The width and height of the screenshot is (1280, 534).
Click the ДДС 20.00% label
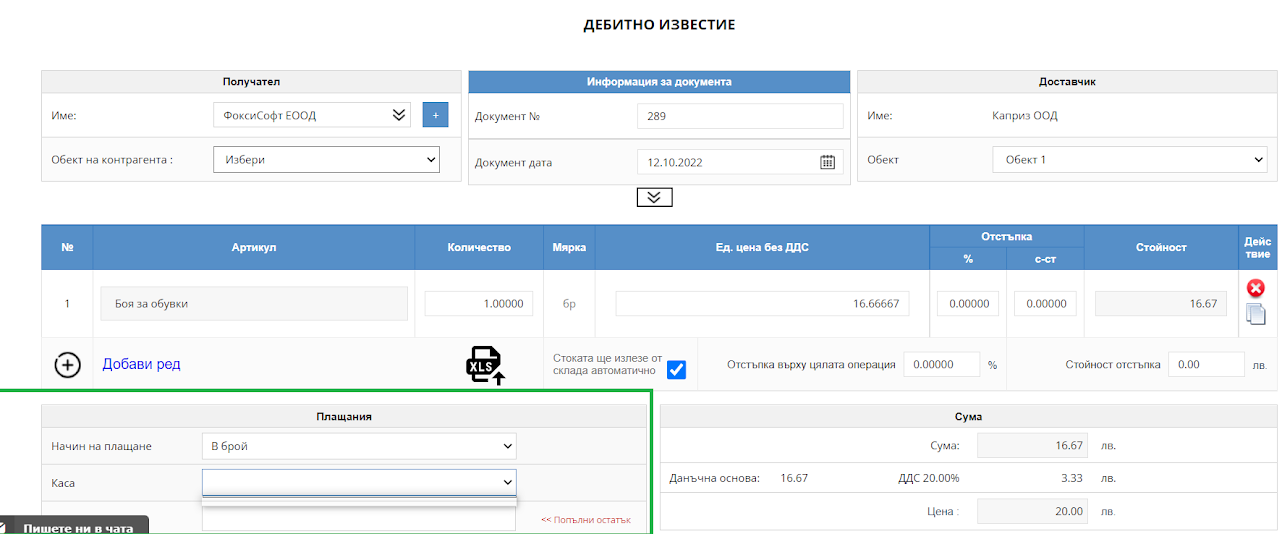[929, 479]
